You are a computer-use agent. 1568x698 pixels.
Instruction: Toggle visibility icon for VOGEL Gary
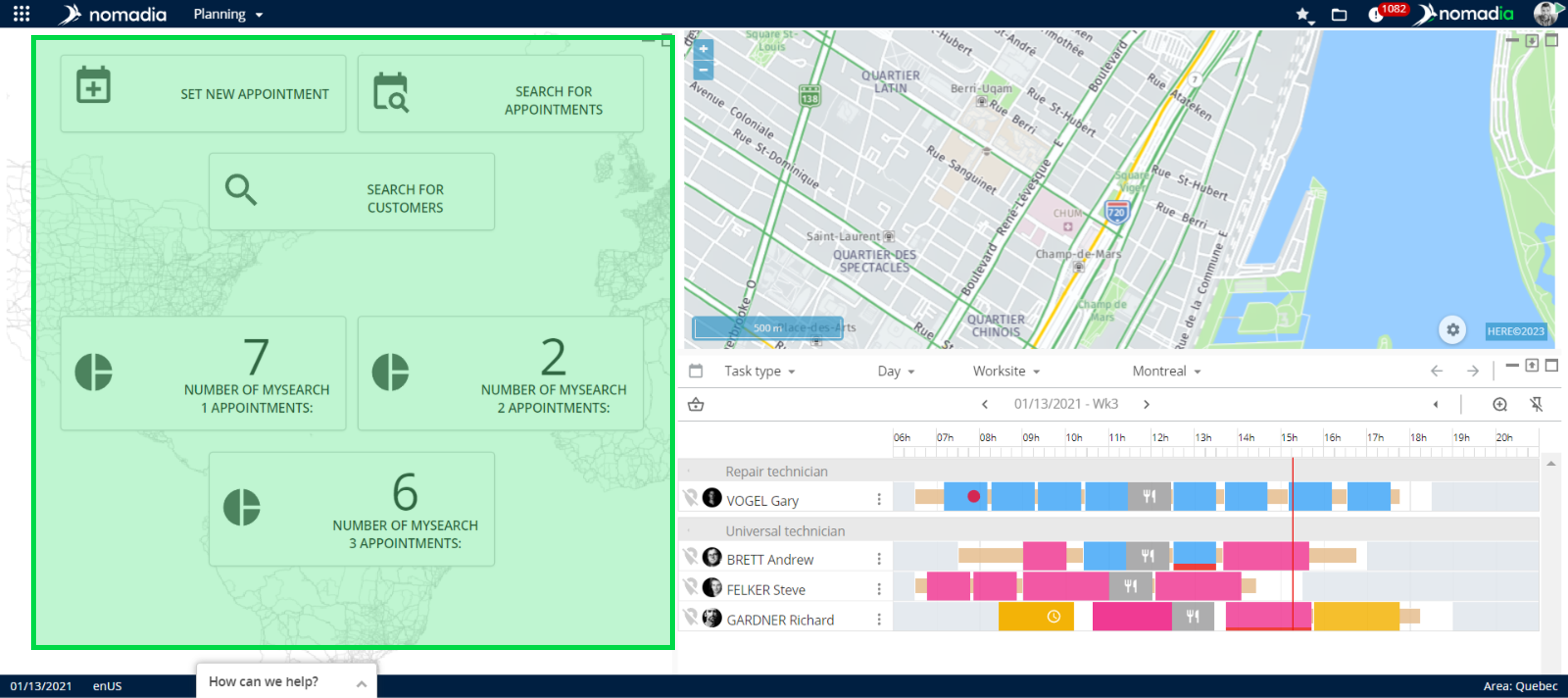[690, 498]
